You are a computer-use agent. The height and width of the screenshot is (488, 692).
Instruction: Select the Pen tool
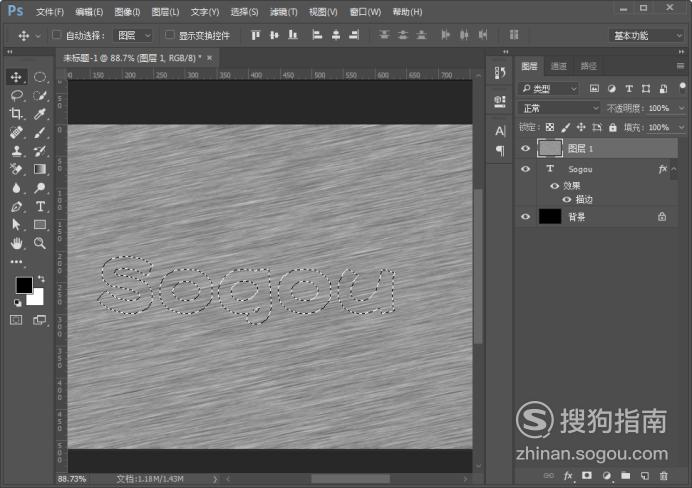coord(16,206)
